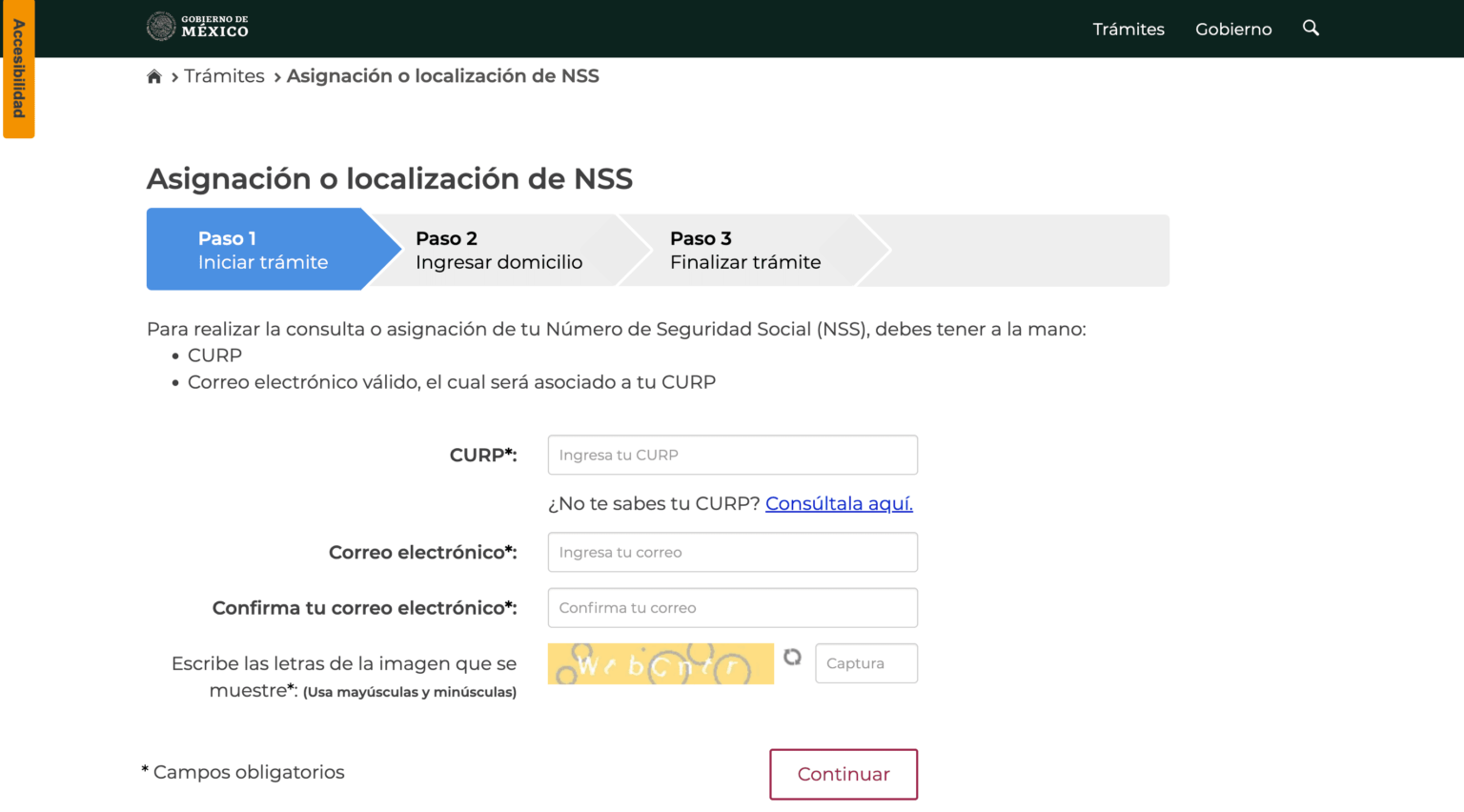Click the Captura captcha entry box
Image resolution: width=1464 pixels, height=812 pixels.
click(865, 662)
